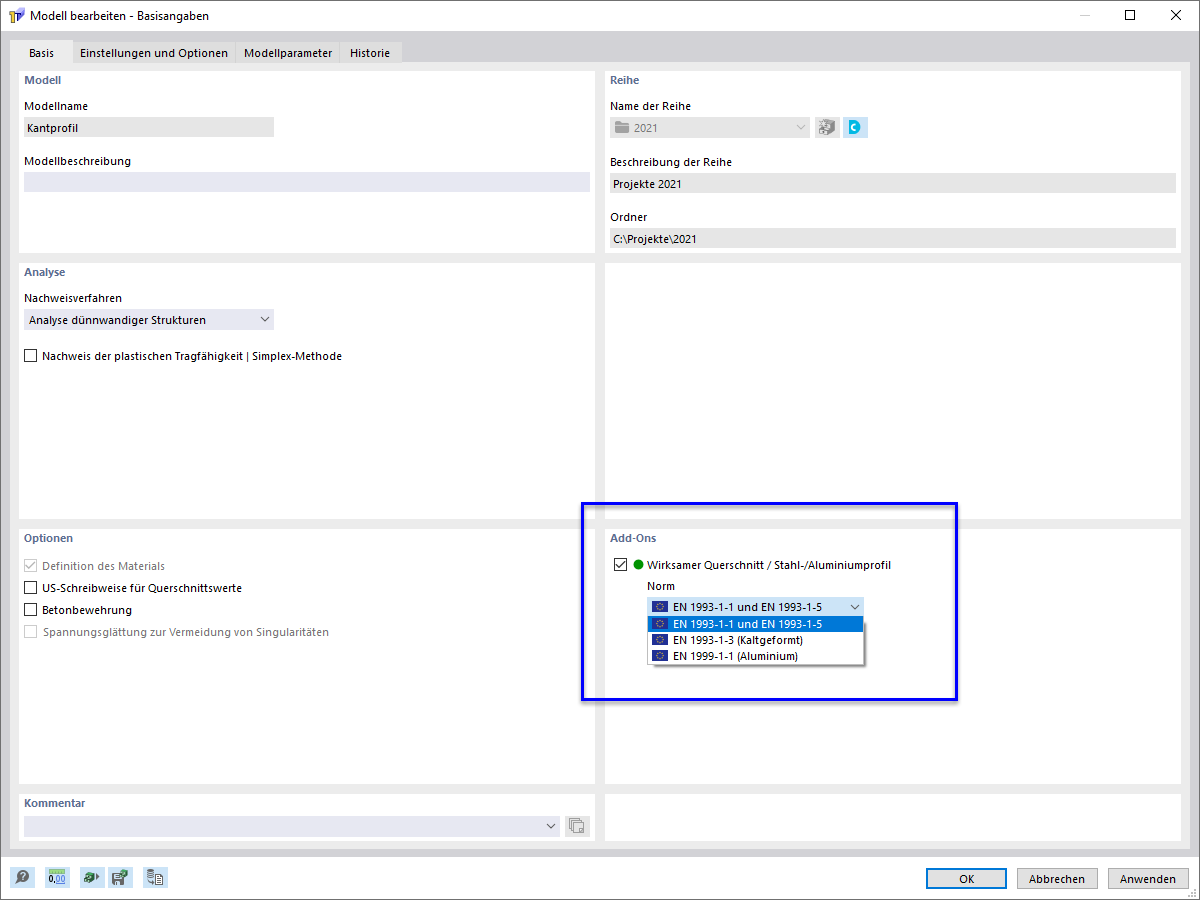Image resolution: width=1200 pixels, height=900 pixels.
Task: Click the Anwenden button
Action: [1148, 879]
